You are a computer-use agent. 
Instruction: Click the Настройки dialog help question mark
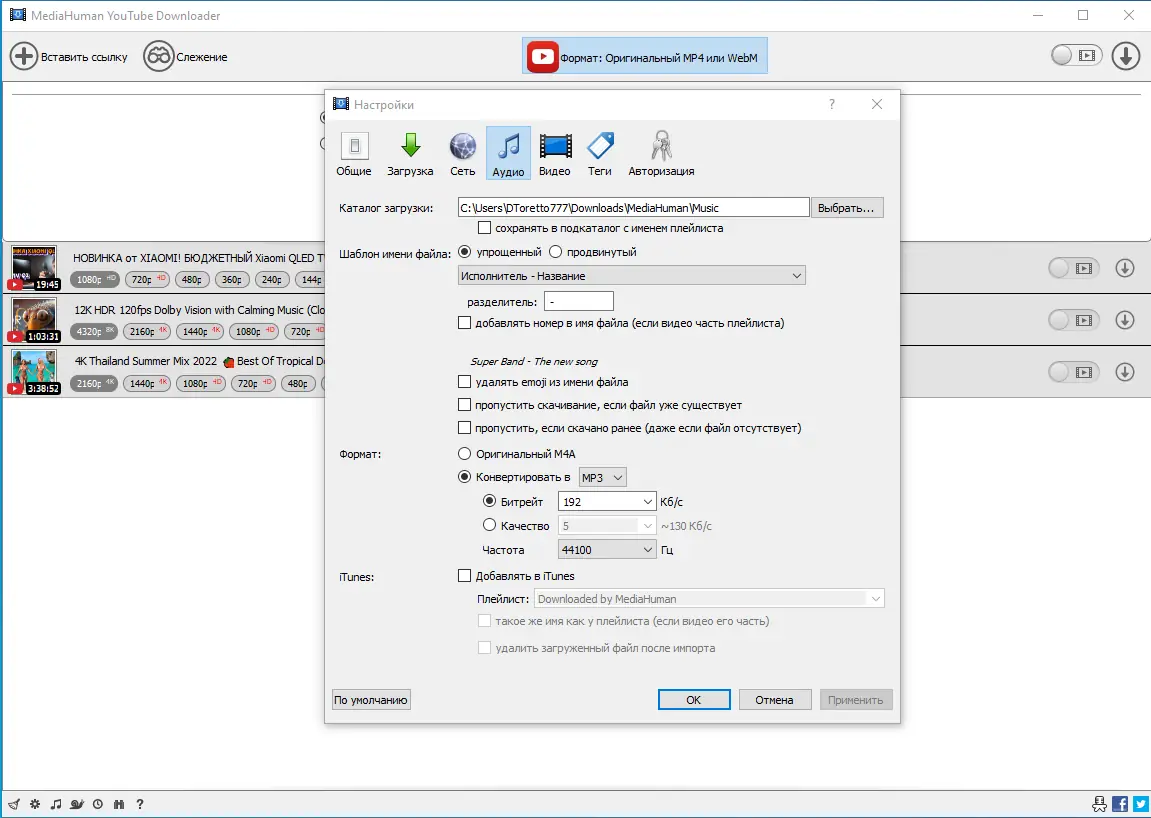point(832,104)
